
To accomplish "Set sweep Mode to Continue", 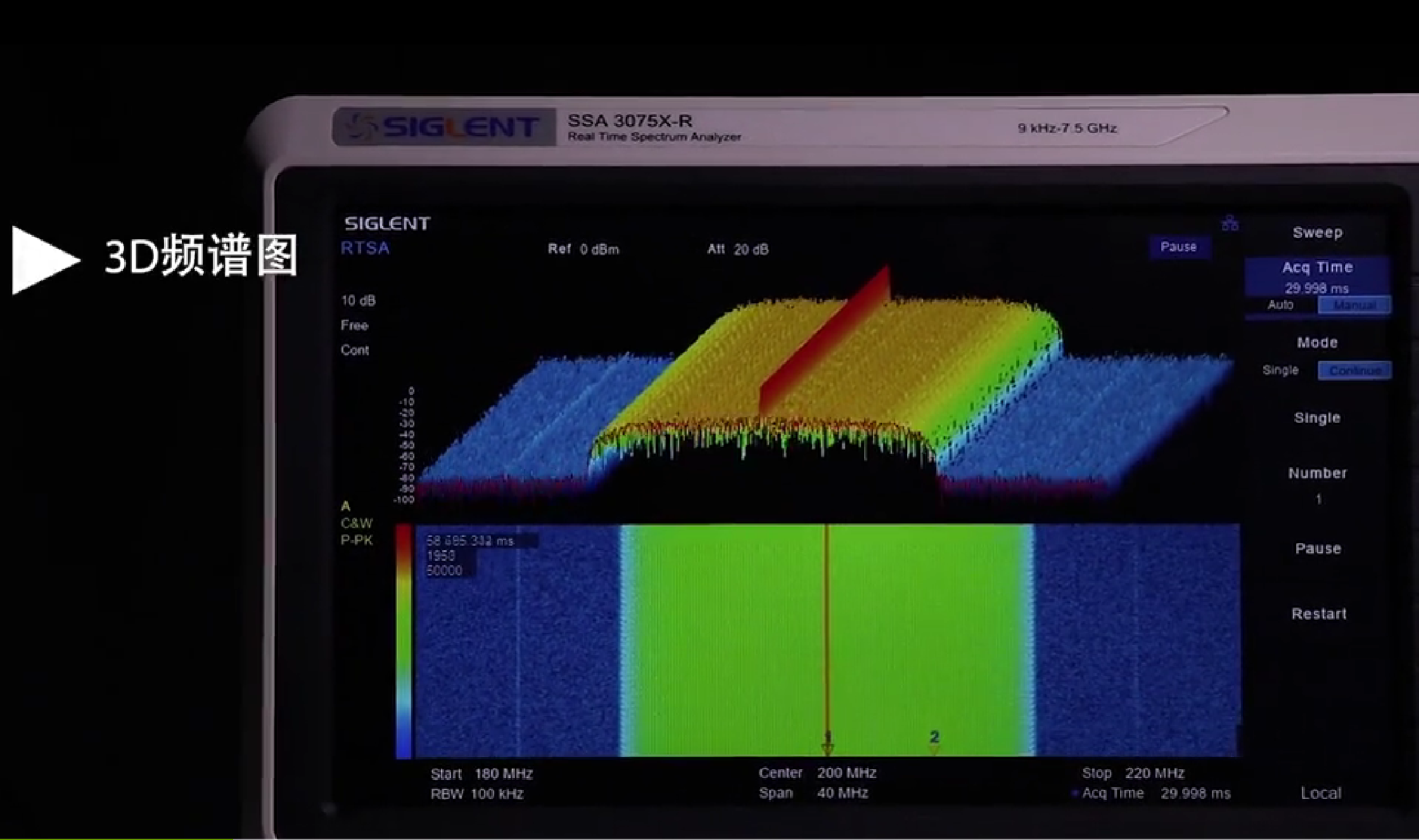I will click(1354, 370).
